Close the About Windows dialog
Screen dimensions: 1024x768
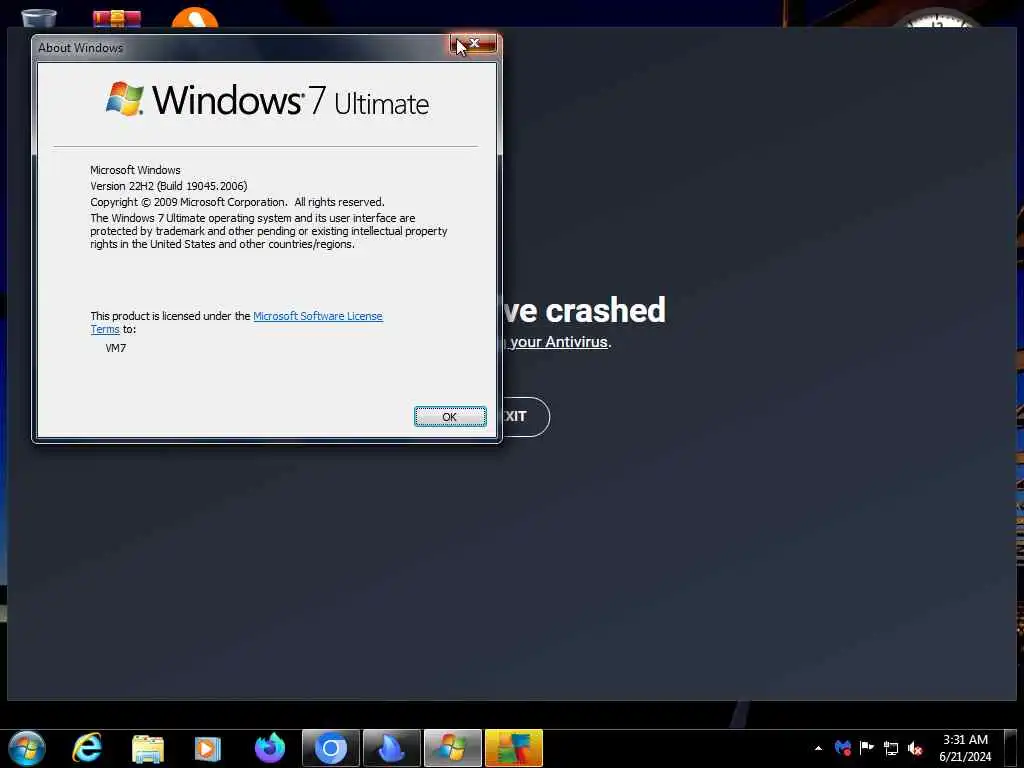point(473,44)
